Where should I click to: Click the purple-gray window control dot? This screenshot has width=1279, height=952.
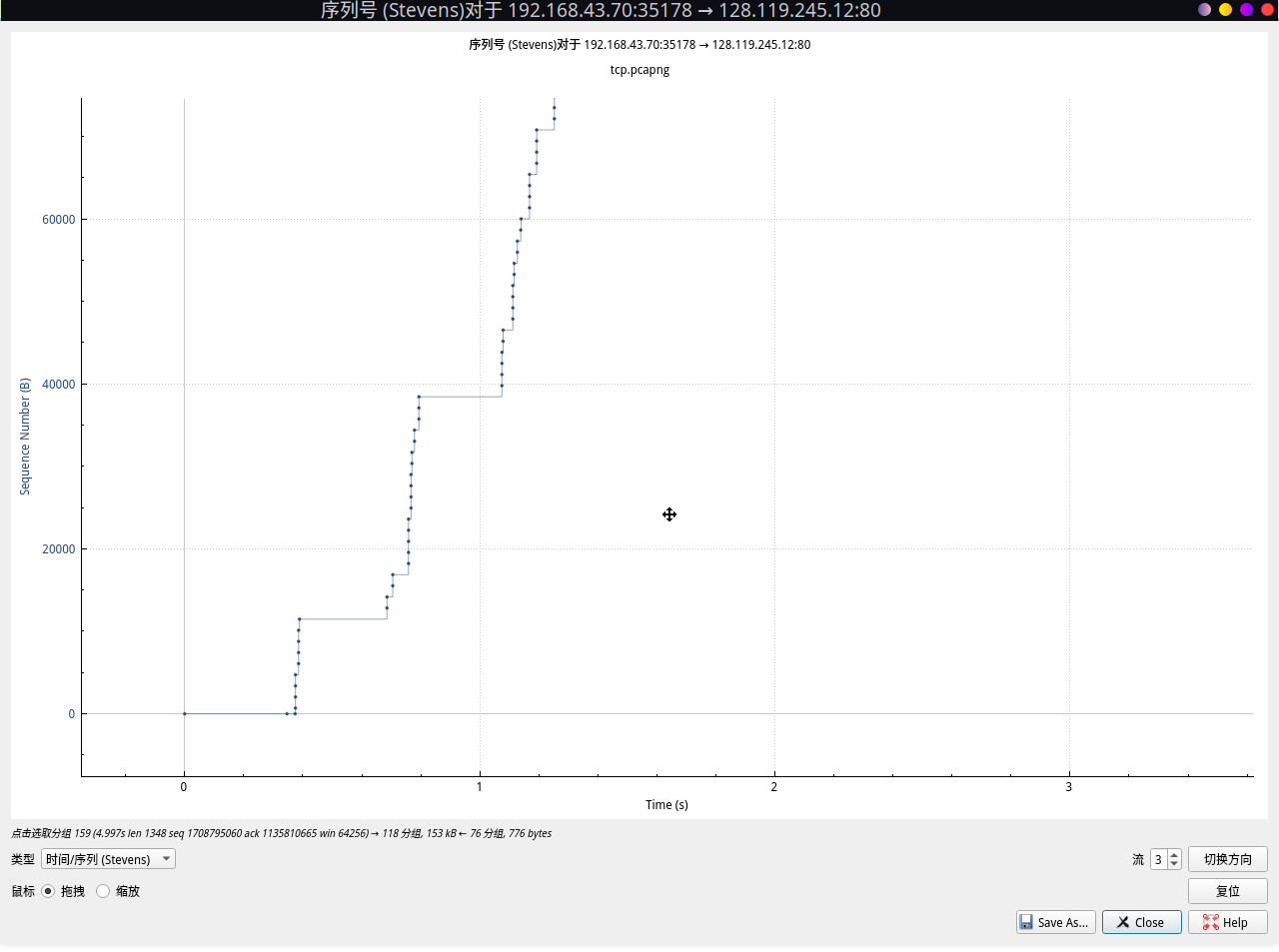click(1204, 9)
